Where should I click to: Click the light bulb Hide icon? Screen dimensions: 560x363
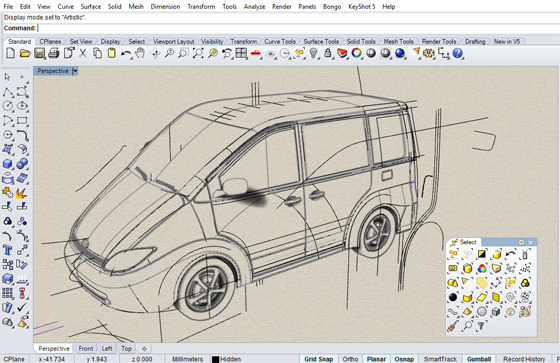(x=313, y=54)
